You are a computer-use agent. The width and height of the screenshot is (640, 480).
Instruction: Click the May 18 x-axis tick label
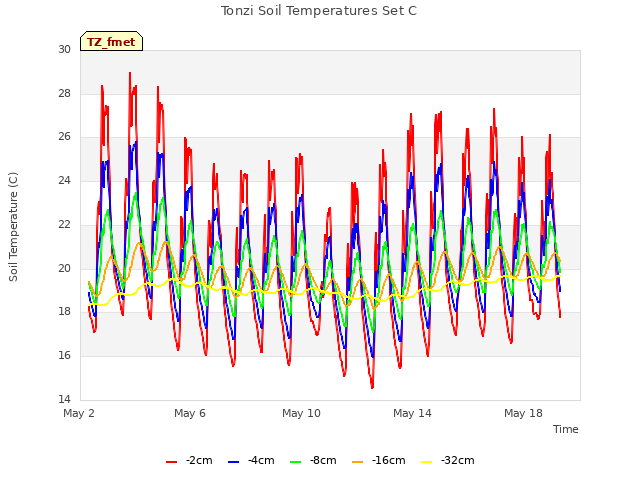pyautogui.click(x=523, y=413)
